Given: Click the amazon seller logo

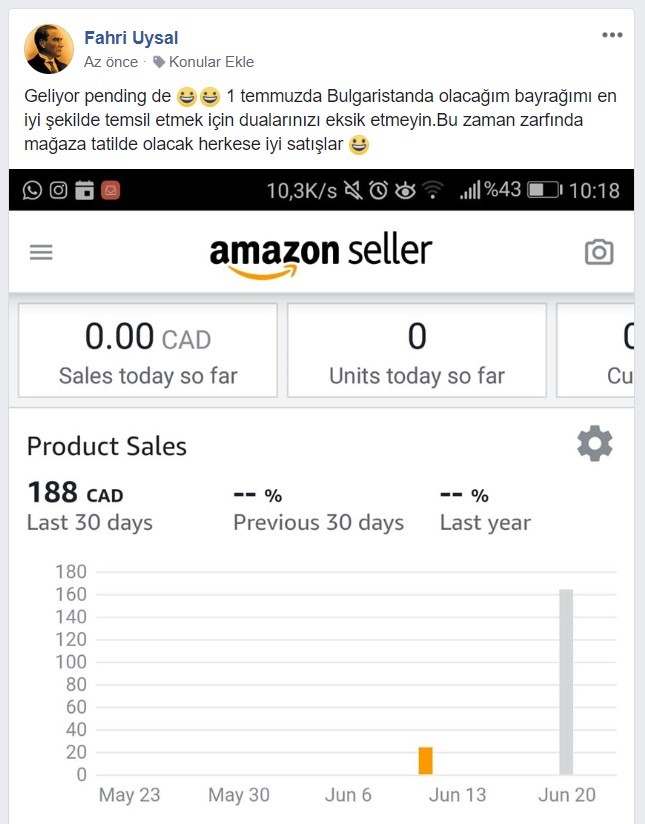Looking at the screenshot, I should coord(321,256).
